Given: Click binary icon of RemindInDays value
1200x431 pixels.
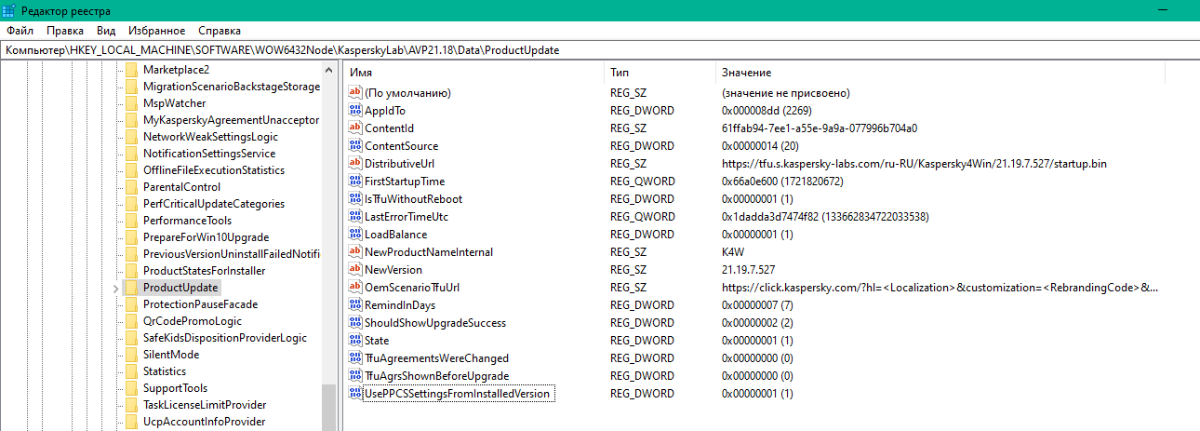Looking at the screenshot, I should [x=355, y=305].
